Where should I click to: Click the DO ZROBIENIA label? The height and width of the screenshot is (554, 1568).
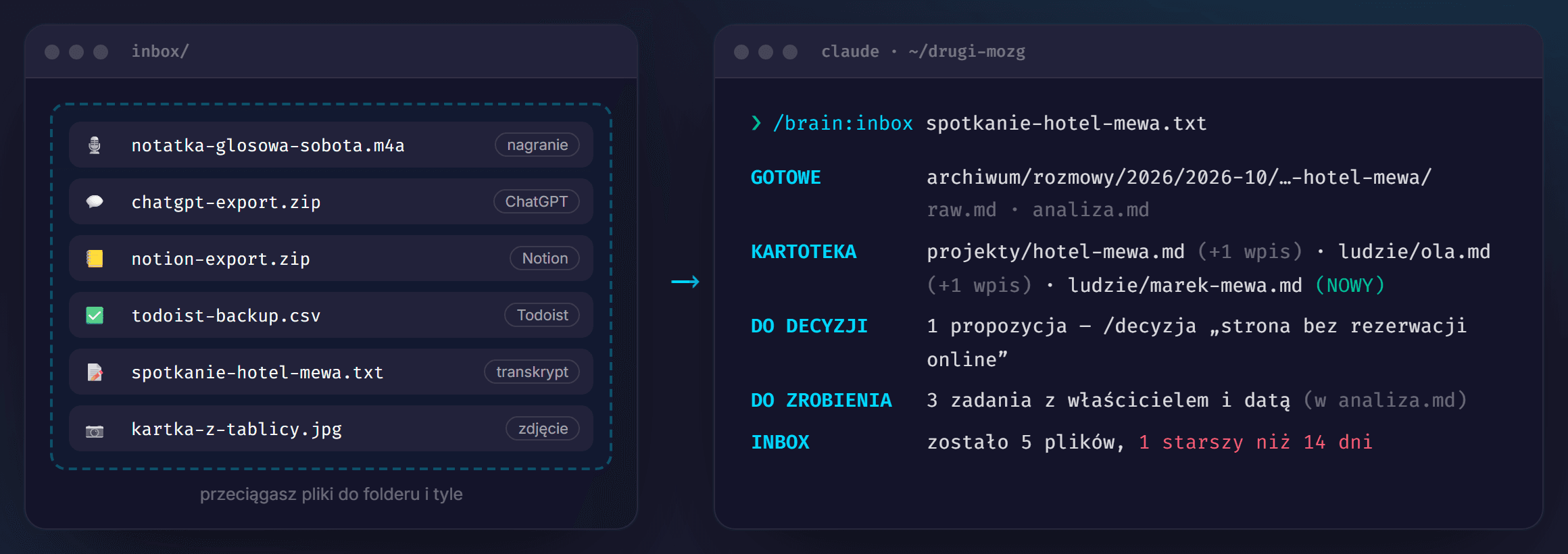click(821, 400)
